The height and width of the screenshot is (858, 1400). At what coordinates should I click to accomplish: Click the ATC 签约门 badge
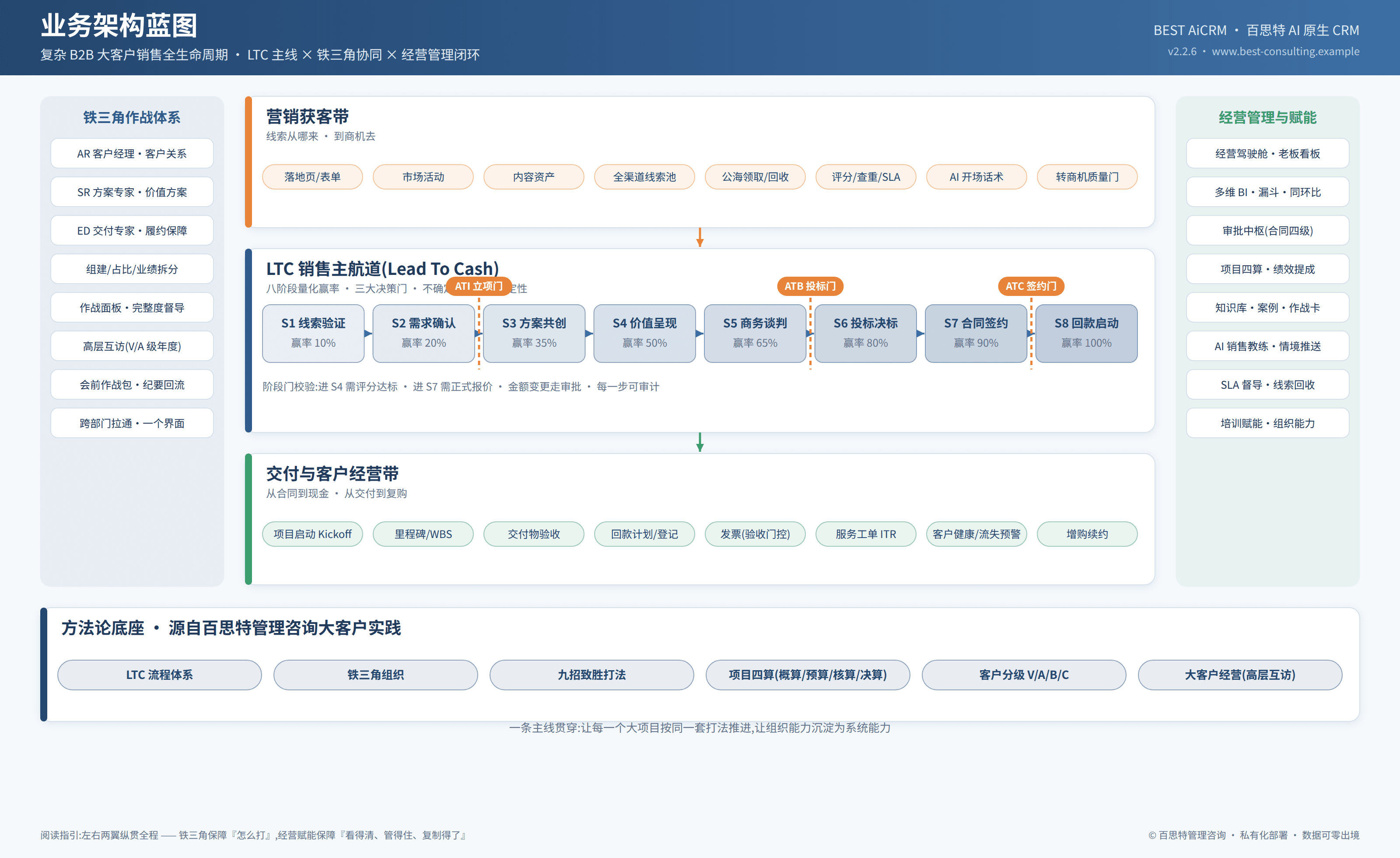point(1031,286)
